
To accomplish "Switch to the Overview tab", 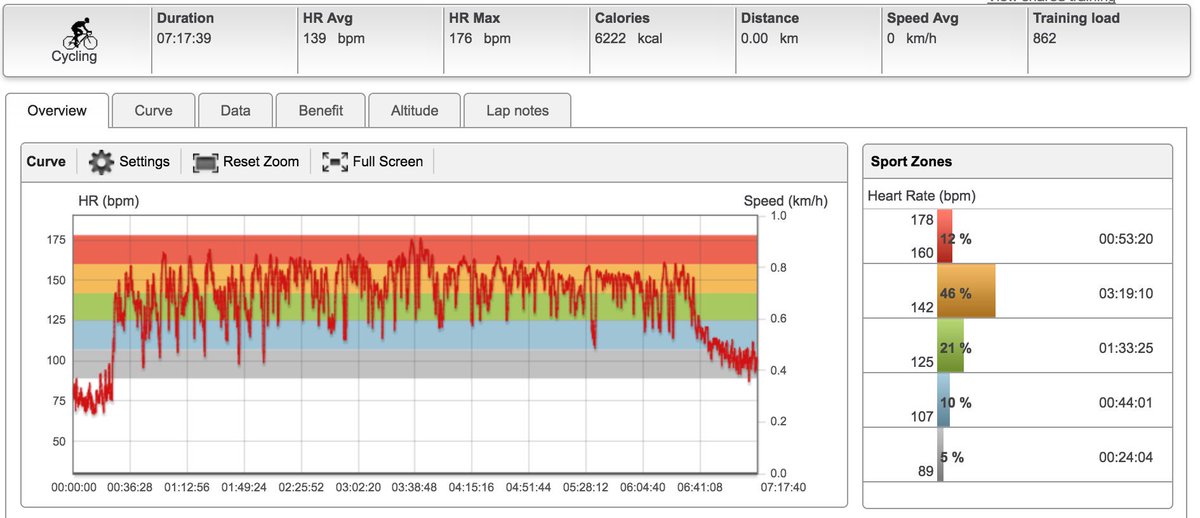I will (x=57, y=111).
